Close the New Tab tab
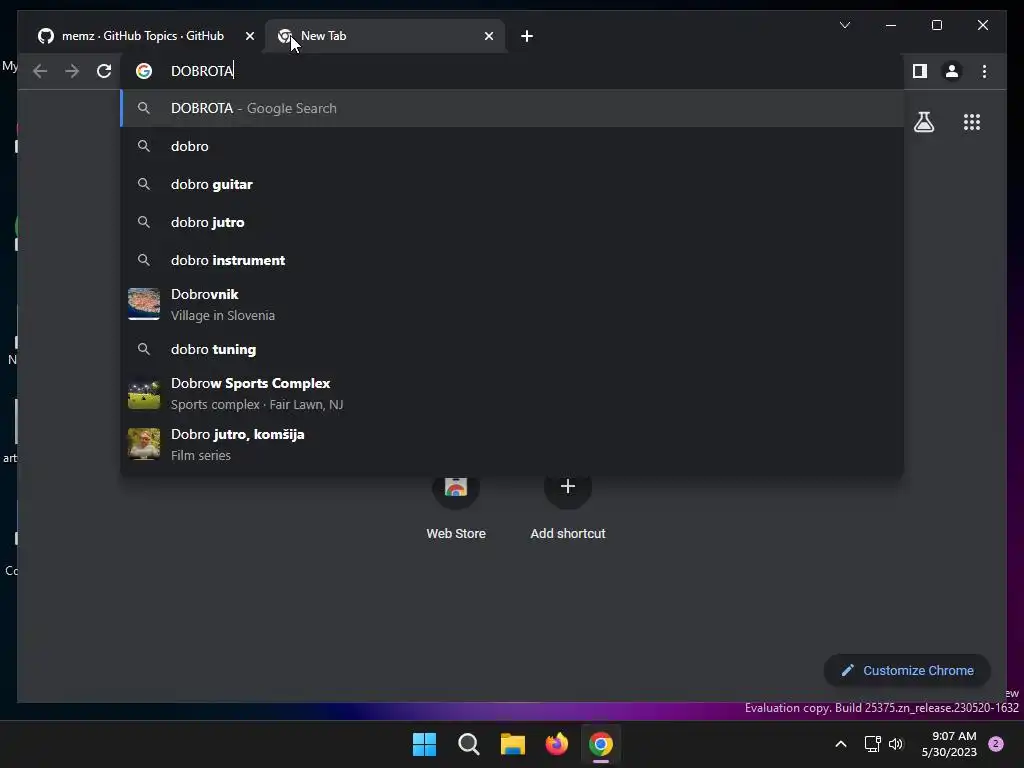Image resolution: width=1024 pixels, height=768 pixels. (x=488, y=36)
